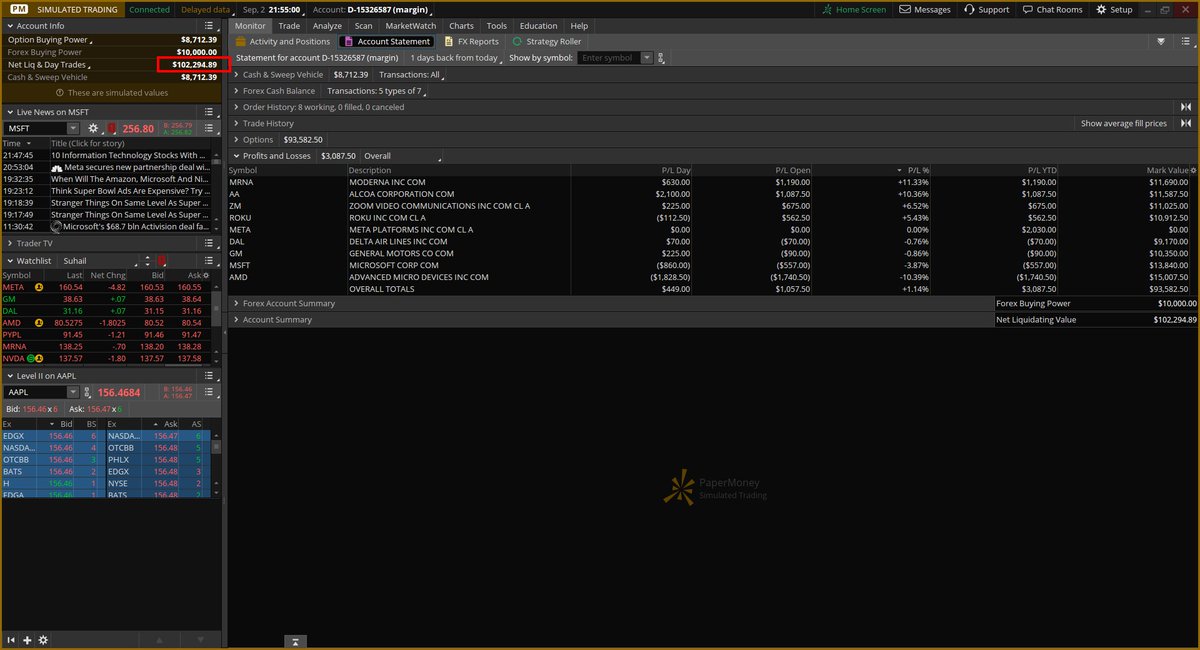Open Support headset button
Screen dimensions: 1200x650
pyautogui.click(x=988, y=9)
